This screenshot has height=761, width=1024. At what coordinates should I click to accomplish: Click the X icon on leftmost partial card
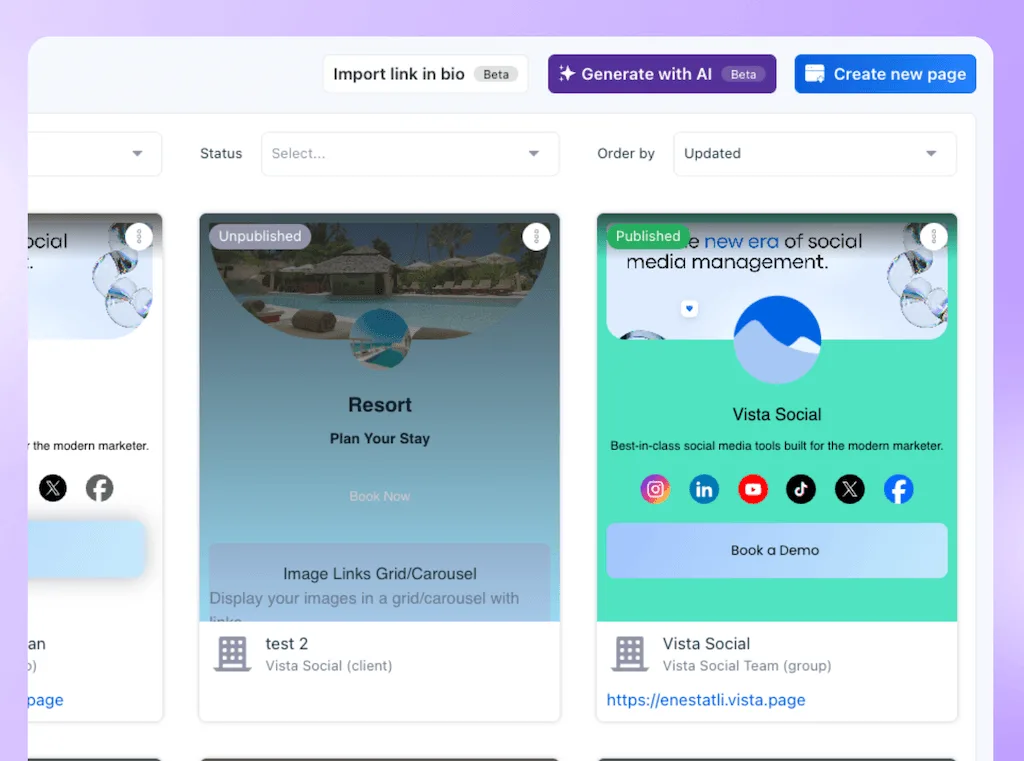pyautogui.click(x=53, y=488)
